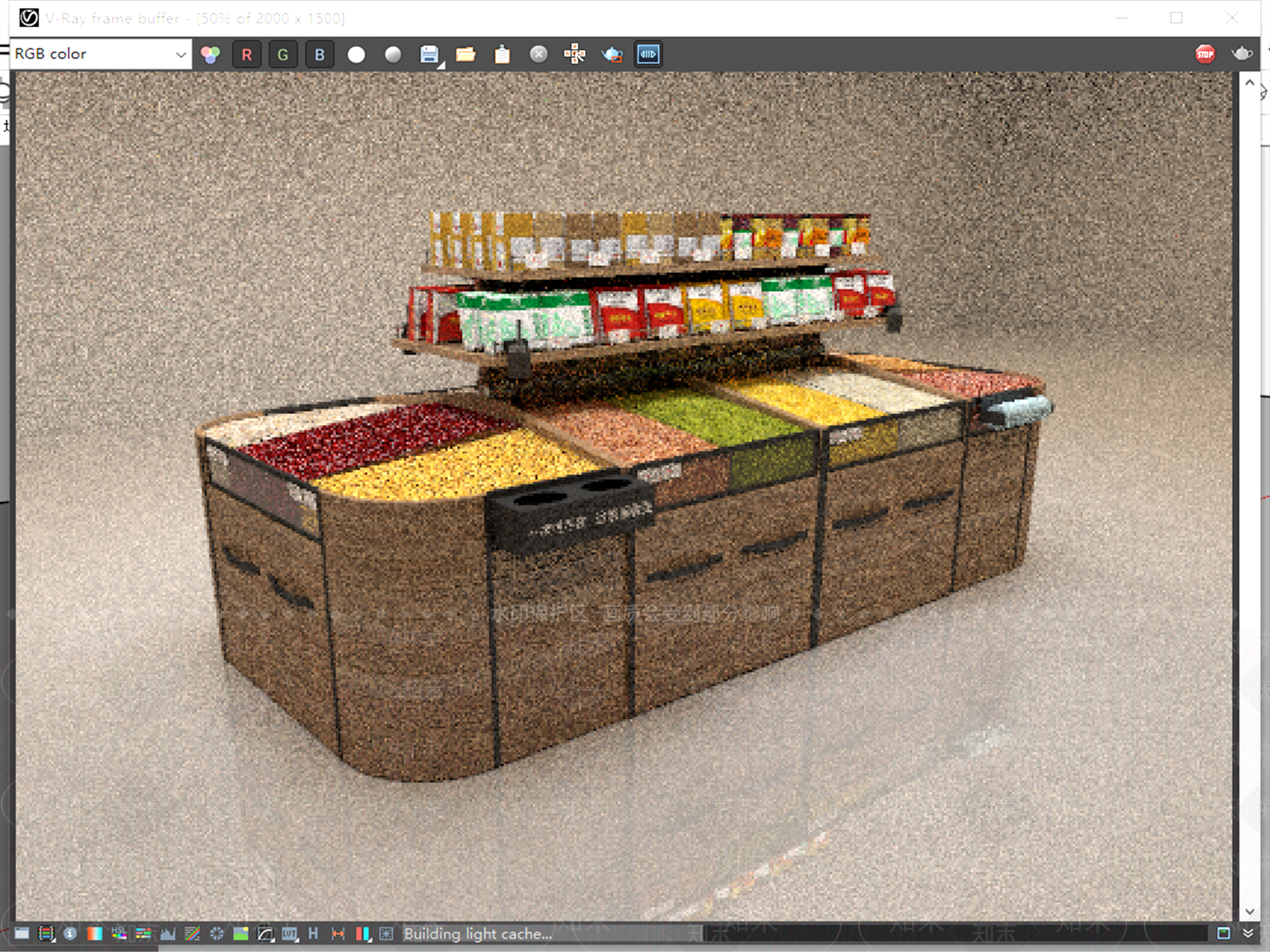The height and width of the screenshot is (952, 1270).
Task: Expand toolbar with bottom-right double chevron
Action: (x=1249, y=934)
